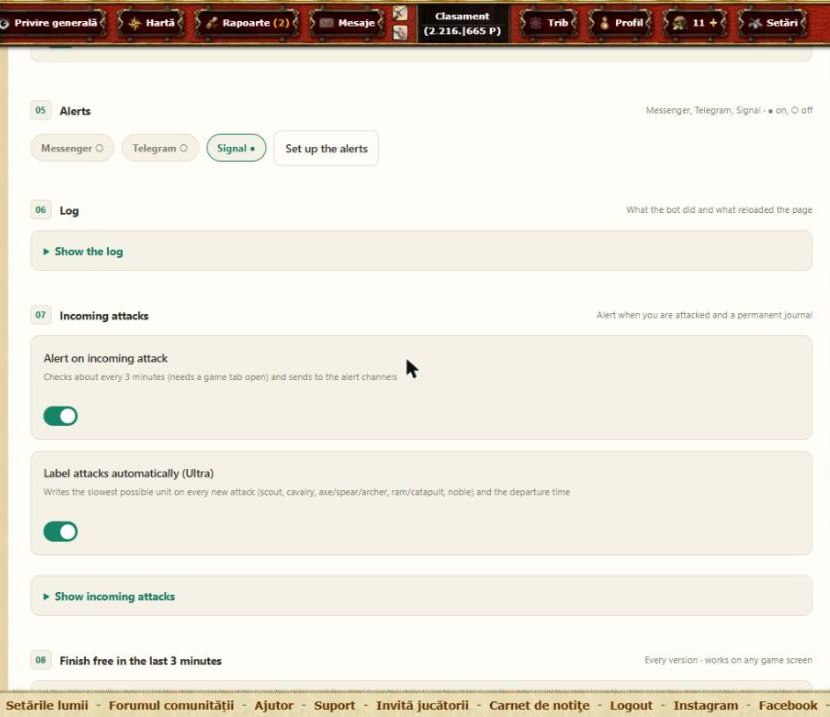Open the Forumul comunității link

(x=171, y=705)
